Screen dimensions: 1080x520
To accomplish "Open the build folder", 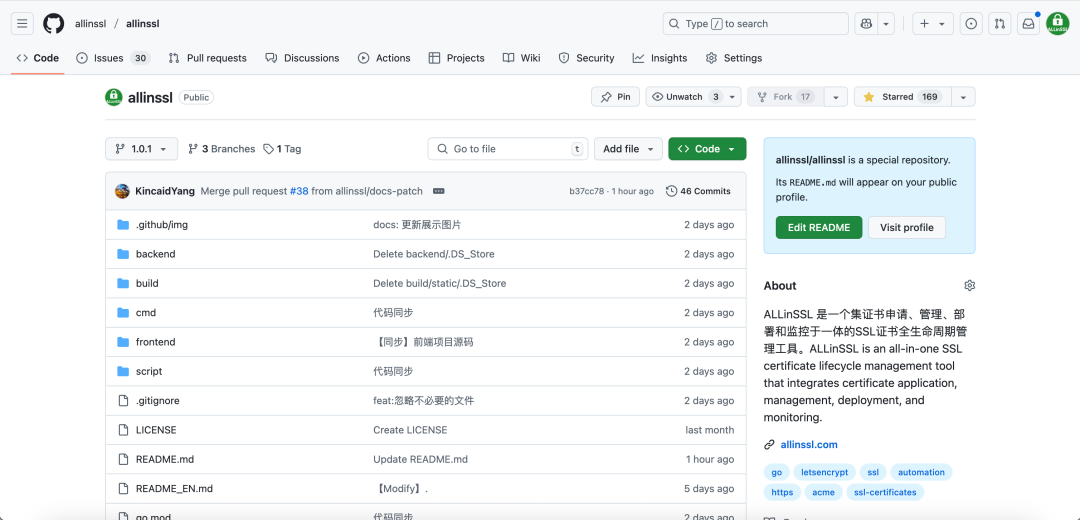I will point(147,284).
